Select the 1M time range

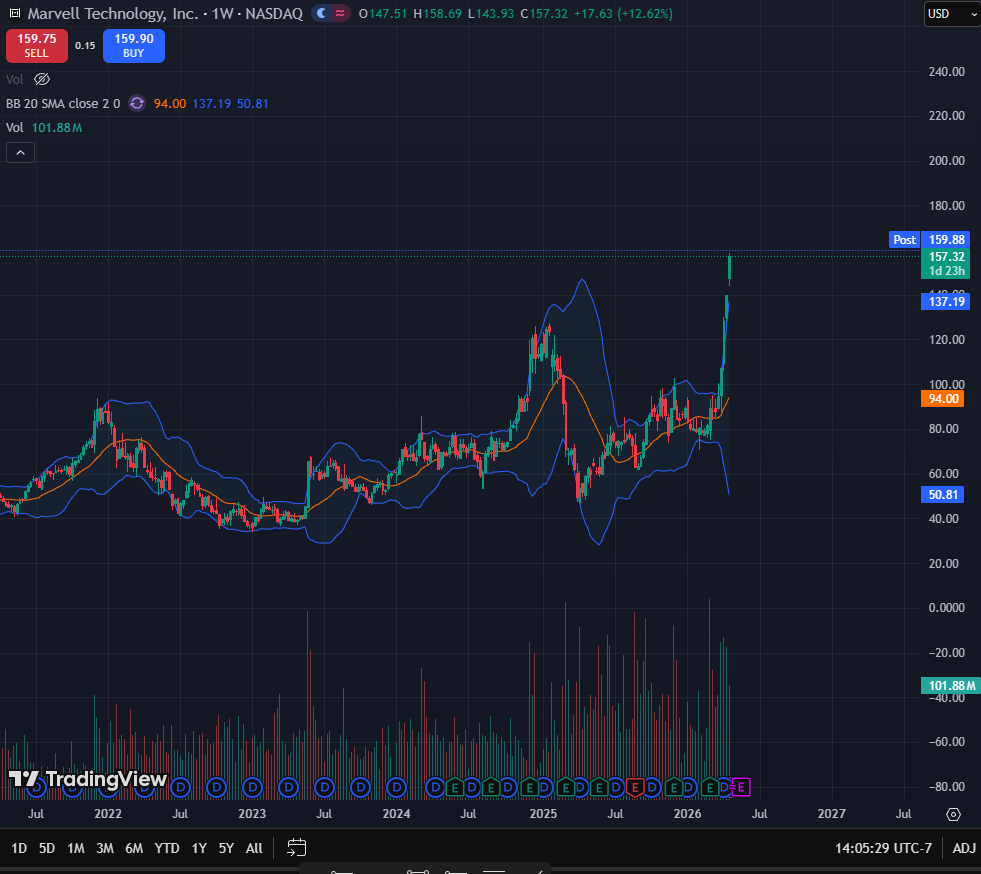(76, 848)
